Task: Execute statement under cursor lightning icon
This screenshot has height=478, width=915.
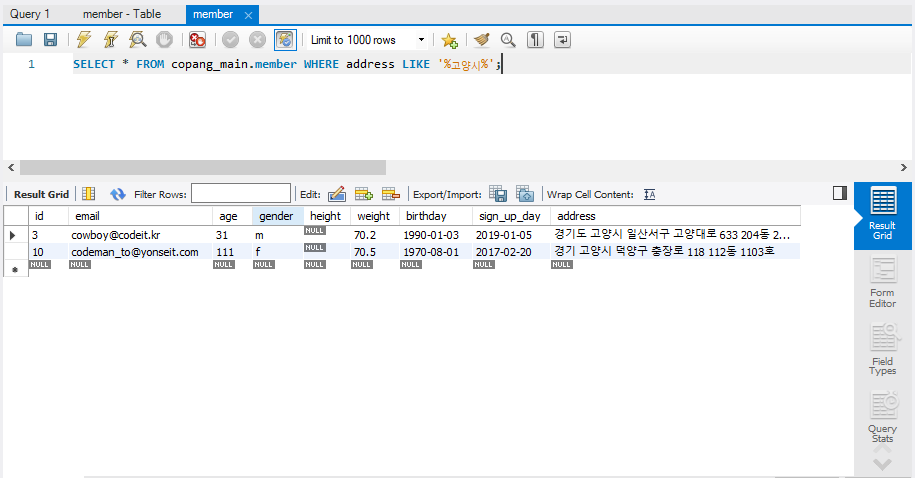Action: click(x=111, y=40)
